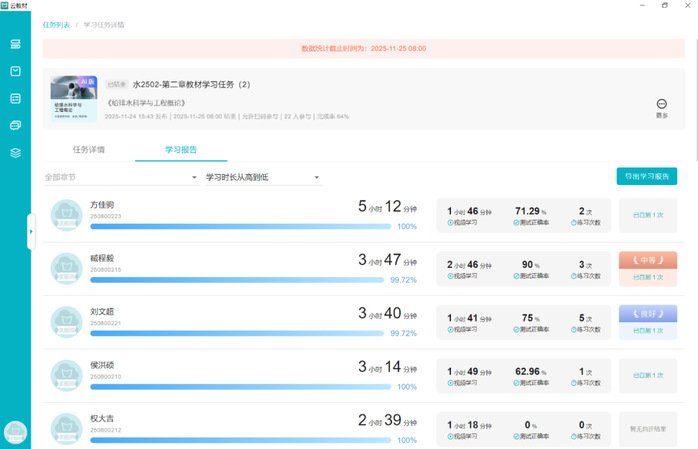Select the 学习报告 tab
Viewport: 698px width, 449px height.
coord(181,149)
